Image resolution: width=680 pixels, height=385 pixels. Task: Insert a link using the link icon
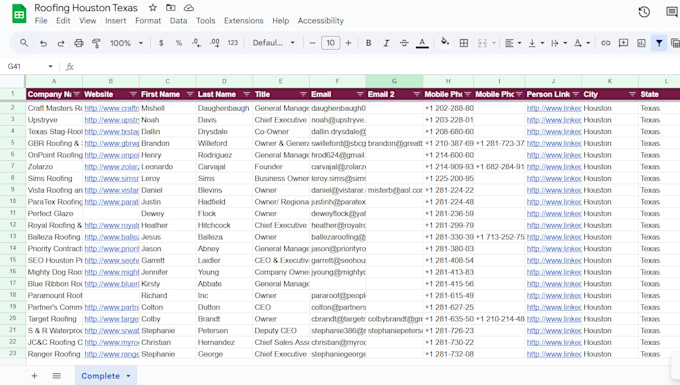click(x=605, y=43)
